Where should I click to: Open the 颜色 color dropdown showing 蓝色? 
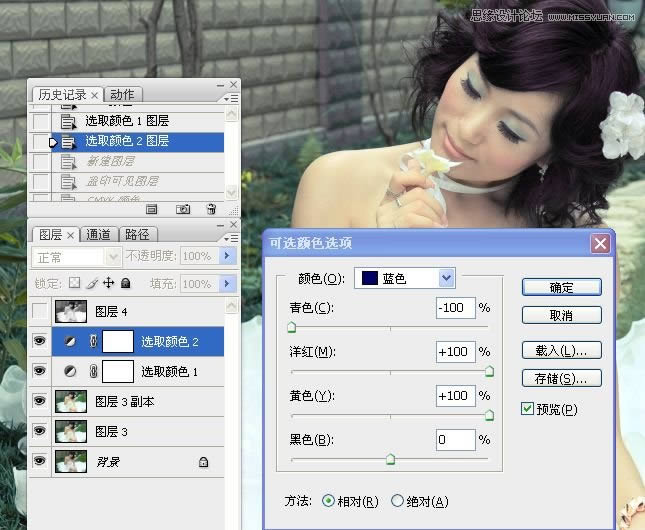pos(446,278)
